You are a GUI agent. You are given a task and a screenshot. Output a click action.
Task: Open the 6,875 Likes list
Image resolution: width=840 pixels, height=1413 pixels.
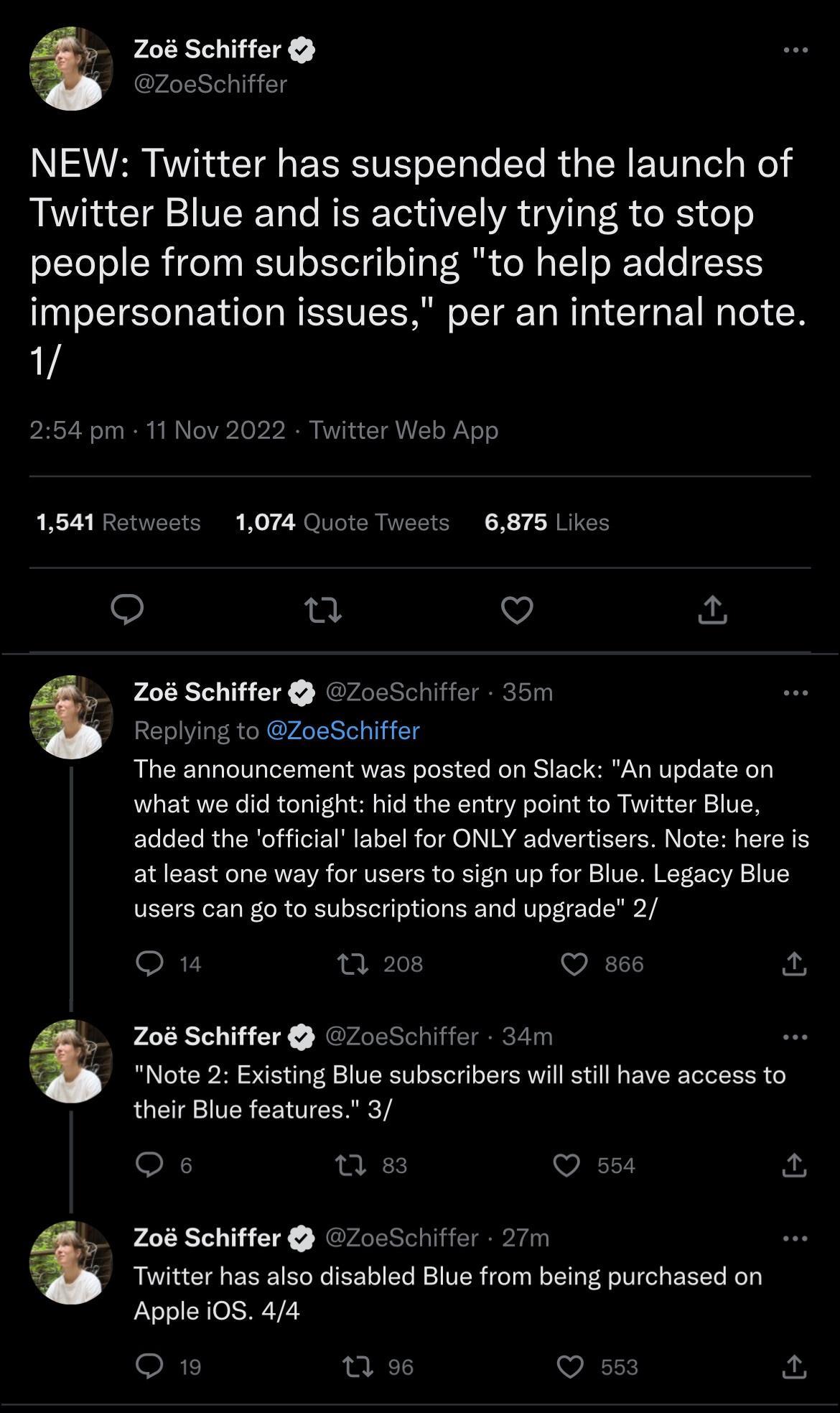(546, 522)
